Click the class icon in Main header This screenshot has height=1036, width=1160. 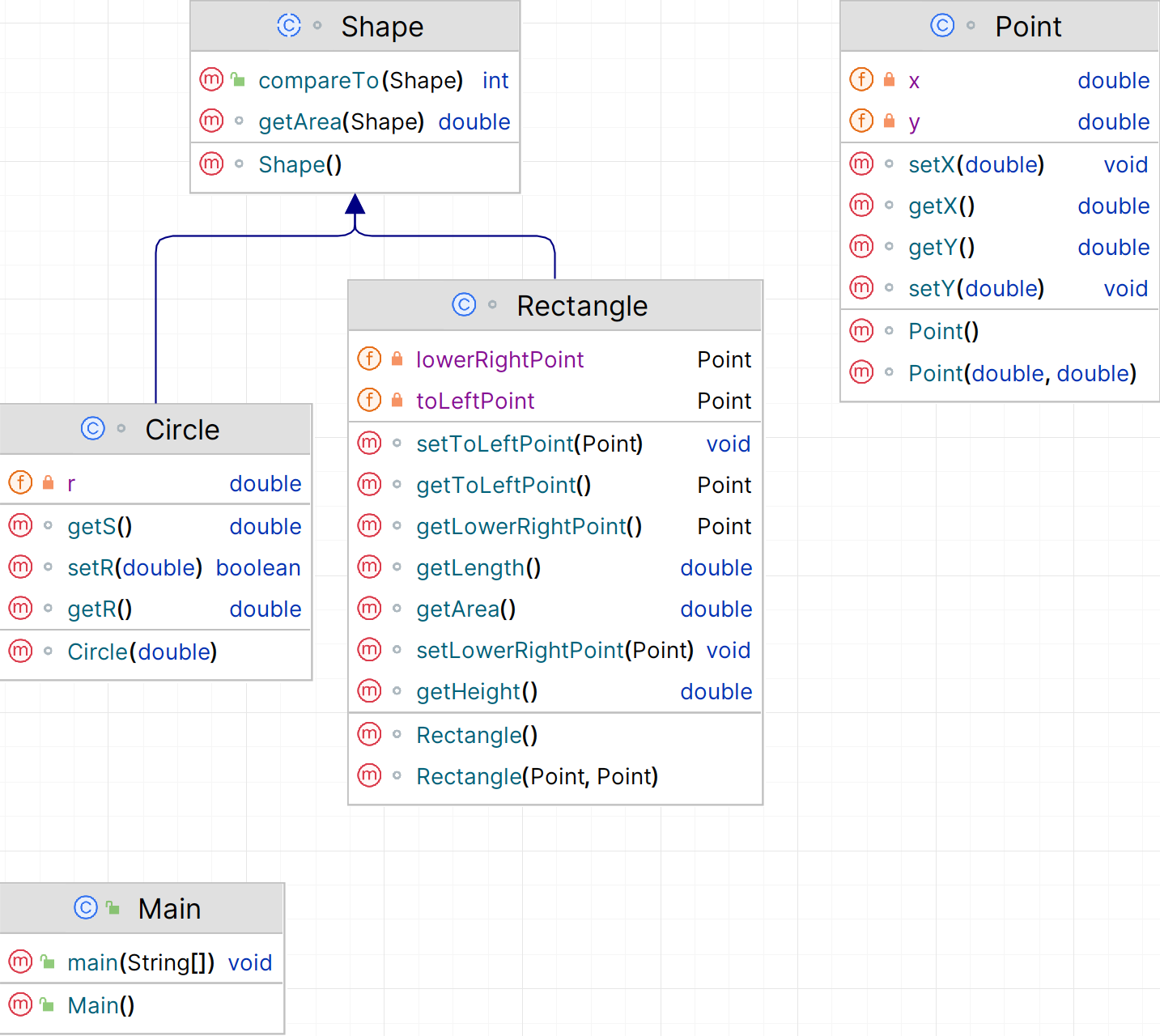tap(86, 908)
